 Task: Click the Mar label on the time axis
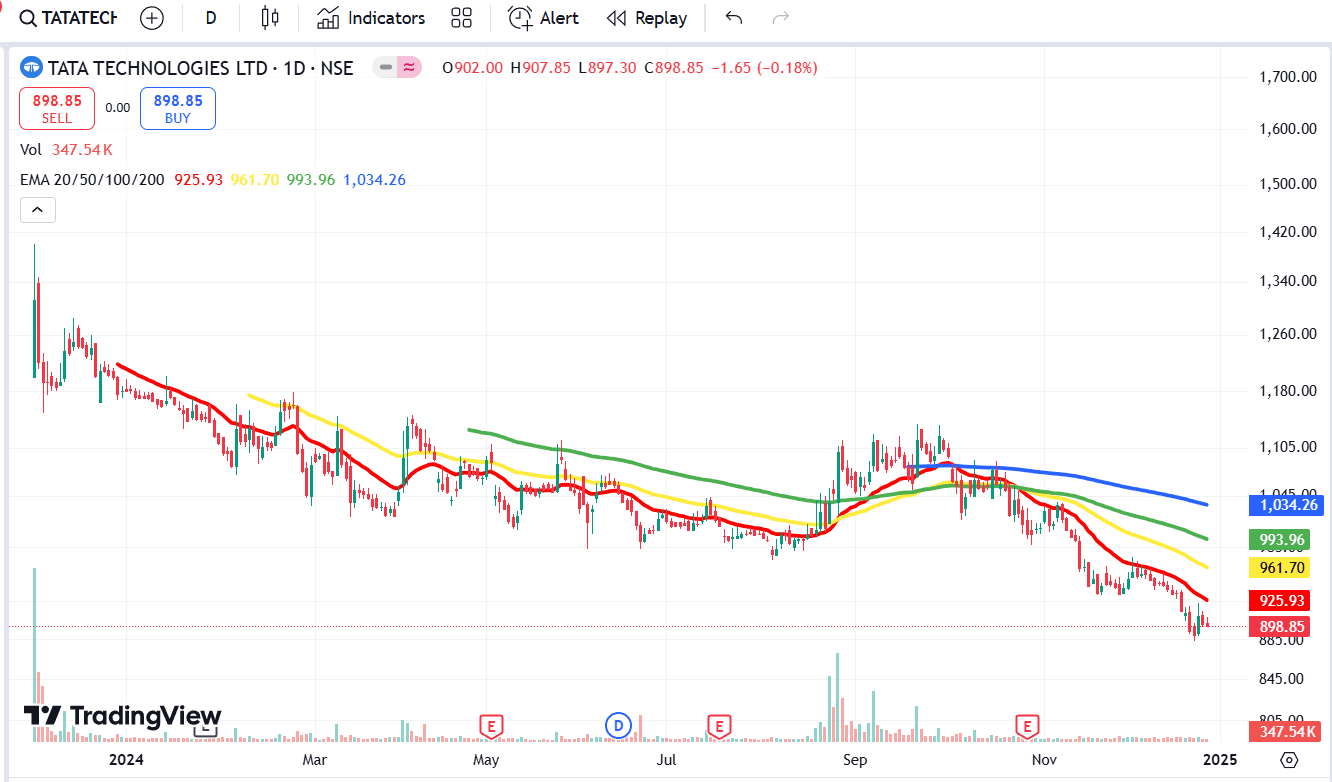tap(315, 759)
